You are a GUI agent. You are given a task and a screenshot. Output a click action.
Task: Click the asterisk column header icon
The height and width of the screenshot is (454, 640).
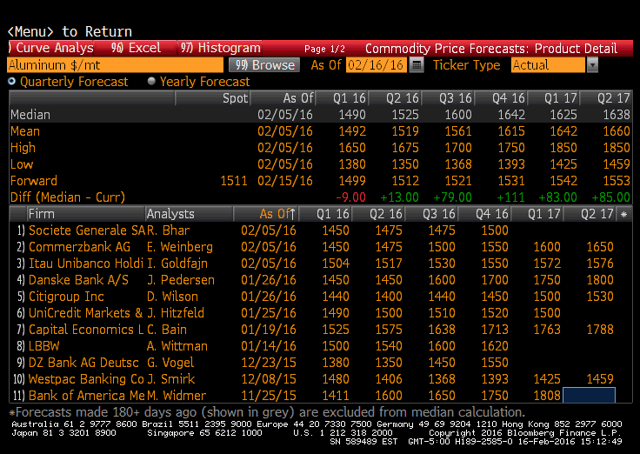tap(624, 214)
